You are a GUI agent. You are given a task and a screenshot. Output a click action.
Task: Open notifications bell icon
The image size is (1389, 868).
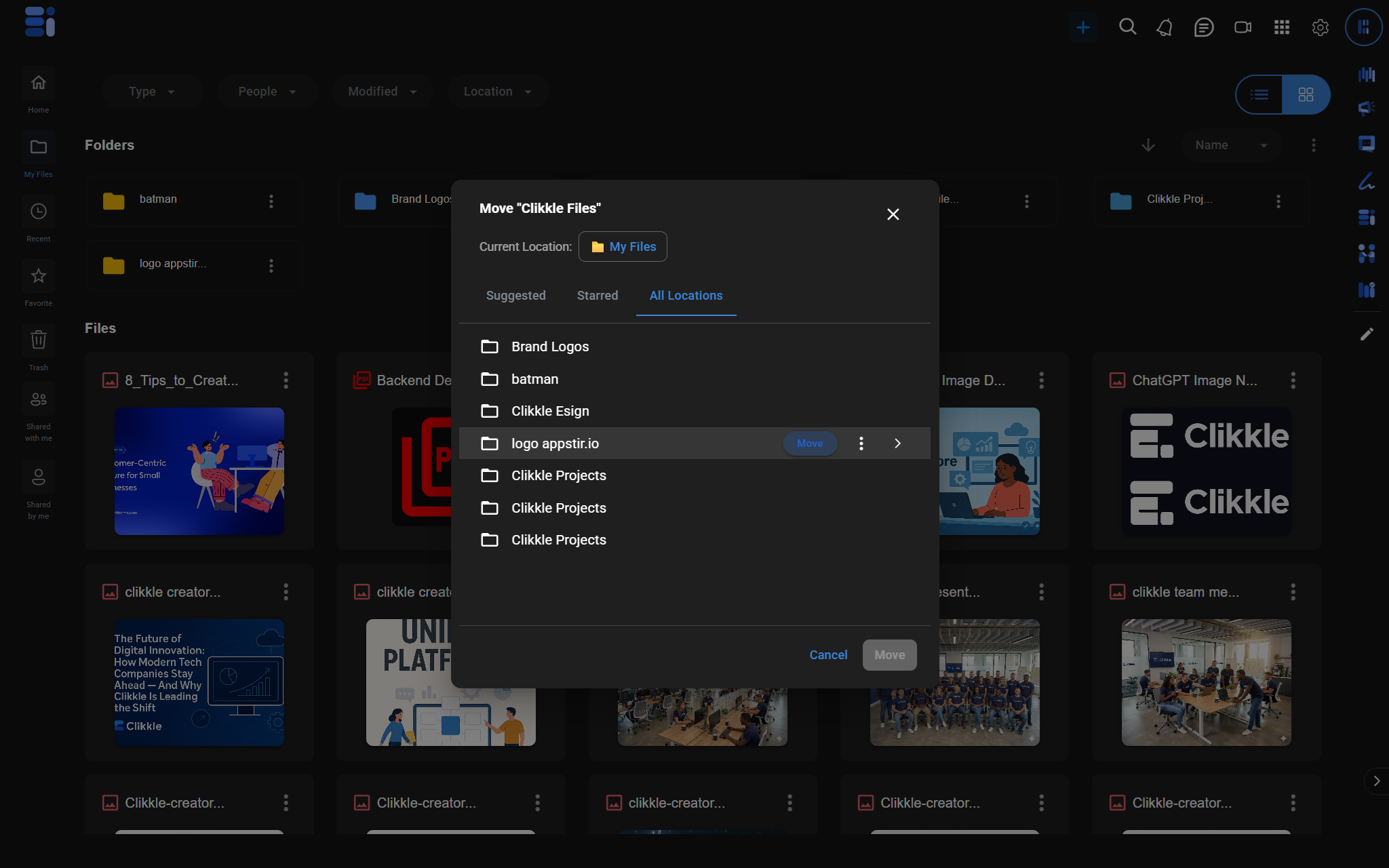[x=1165, y=27]
